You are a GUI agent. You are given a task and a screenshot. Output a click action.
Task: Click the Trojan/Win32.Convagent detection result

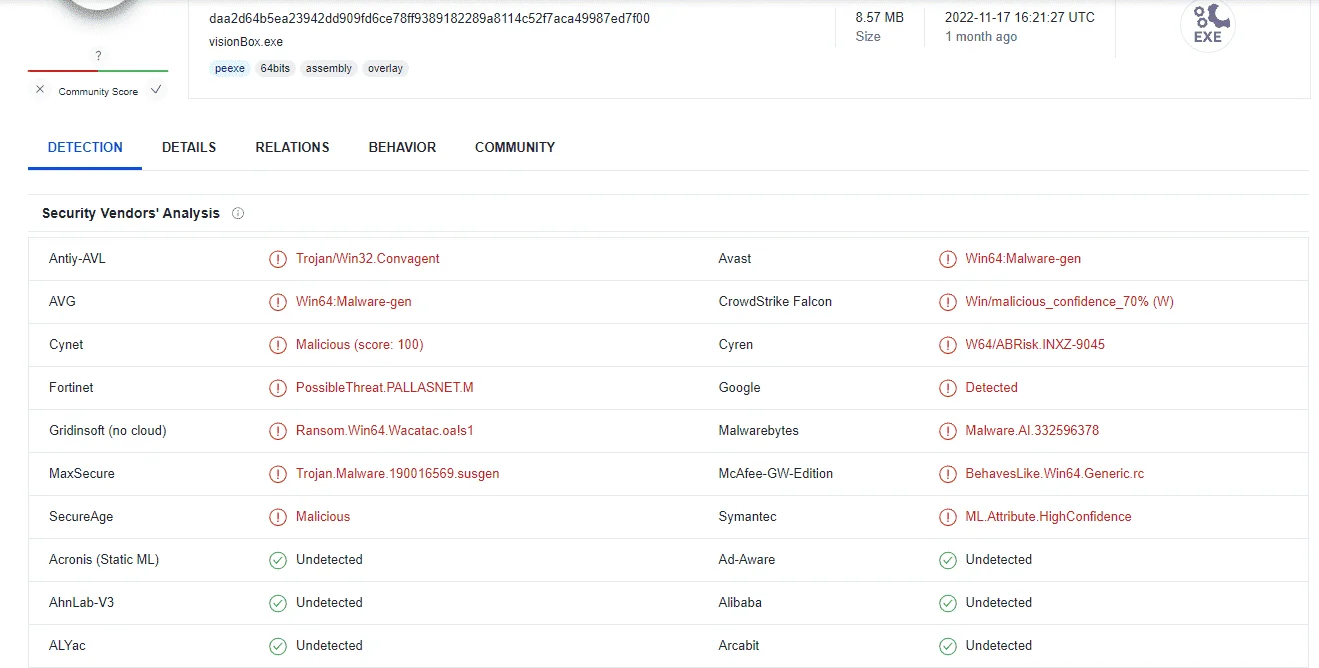(x=368, y=259)
